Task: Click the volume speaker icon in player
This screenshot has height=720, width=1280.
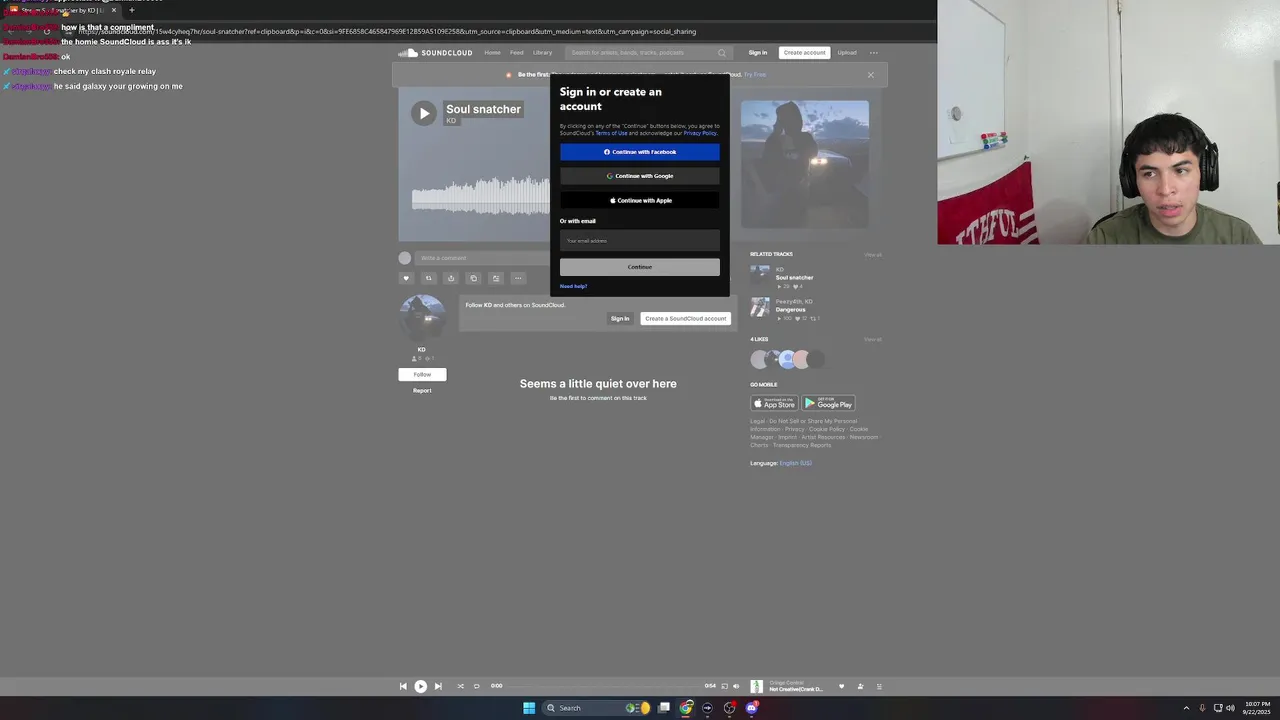Action: 736,686
